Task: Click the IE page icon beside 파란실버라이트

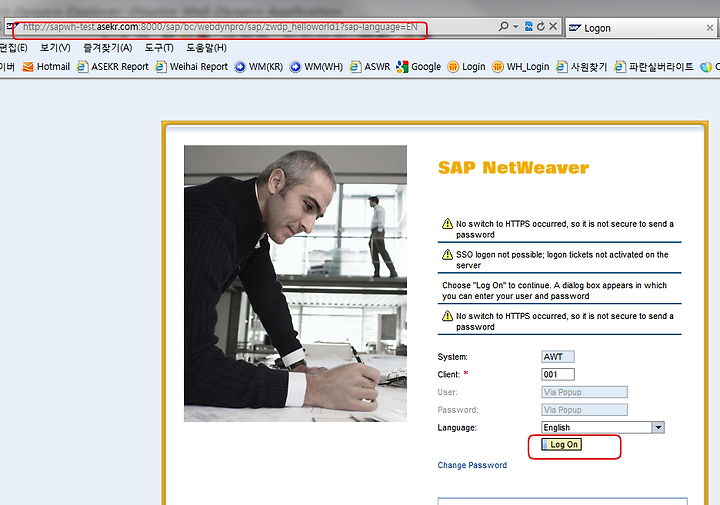Action: [620, 67]
